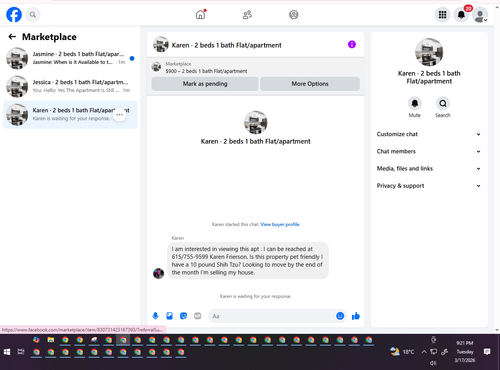The width and height of the screenshot is (500, 370).
Task: Expand the Customize chat section
Action: (x=429, y=134)
